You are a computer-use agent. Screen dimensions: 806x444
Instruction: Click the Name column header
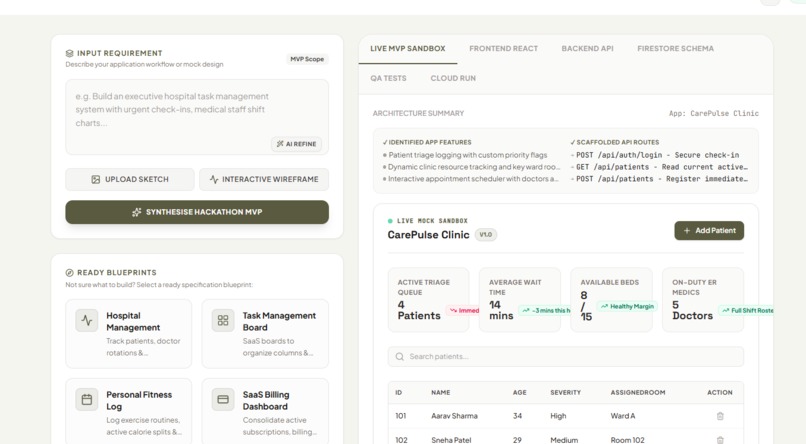(441, 392)
